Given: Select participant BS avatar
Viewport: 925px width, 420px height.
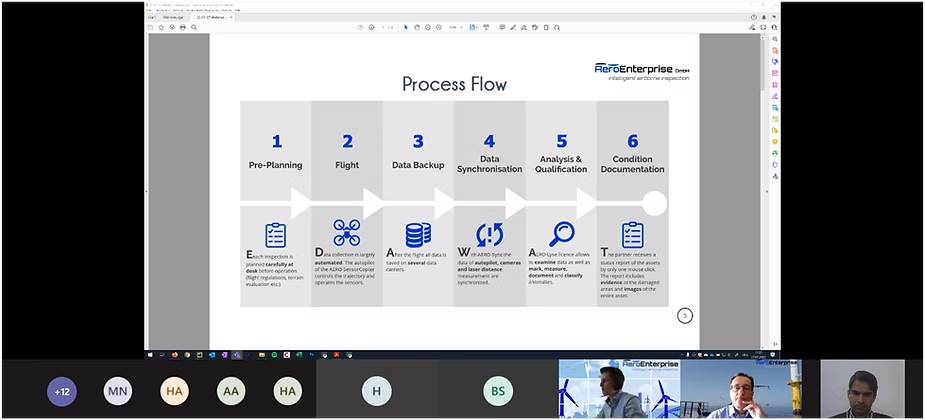Looking at the screenshot, I should tap(497, 391).
